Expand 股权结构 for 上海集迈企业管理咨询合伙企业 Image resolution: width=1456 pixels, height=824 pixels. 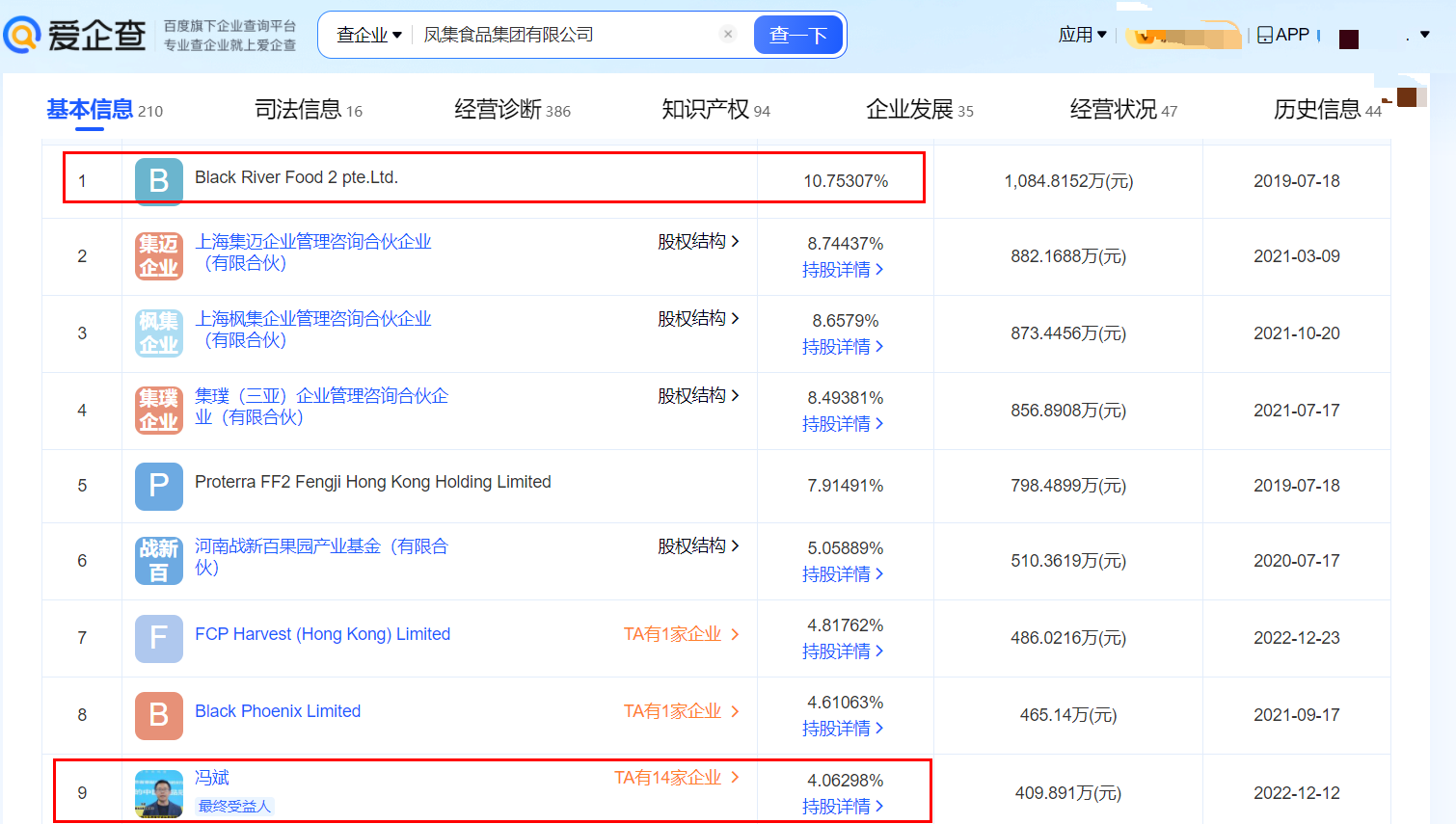(698, 242)
